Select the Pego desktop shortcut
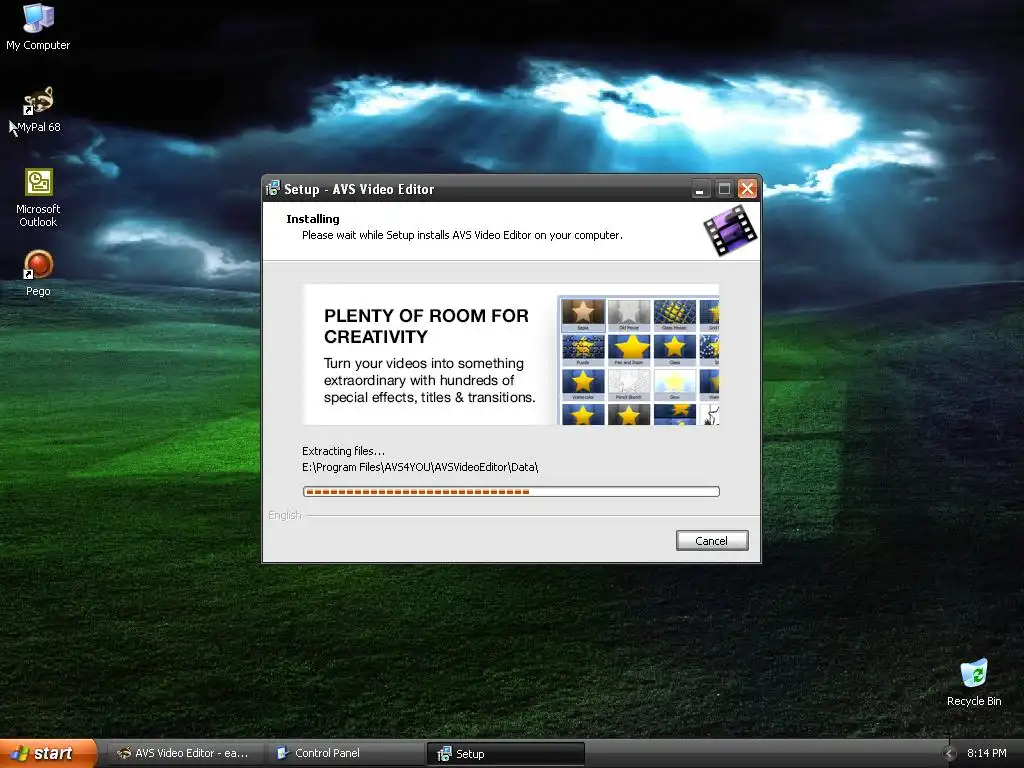 click(x=38, y=273)
